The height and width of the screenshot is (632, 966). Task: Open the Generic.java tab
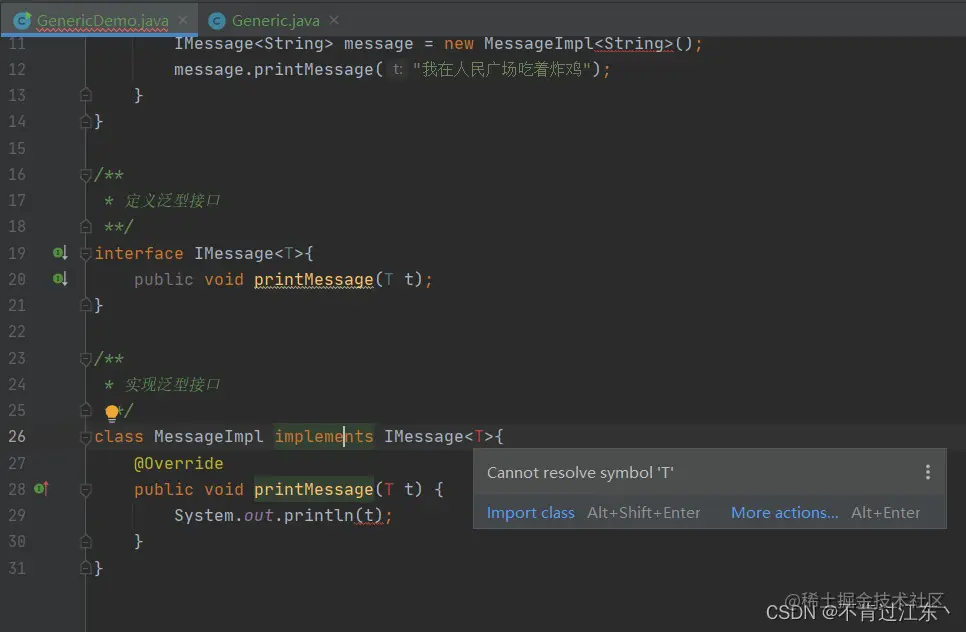point(275,20)
